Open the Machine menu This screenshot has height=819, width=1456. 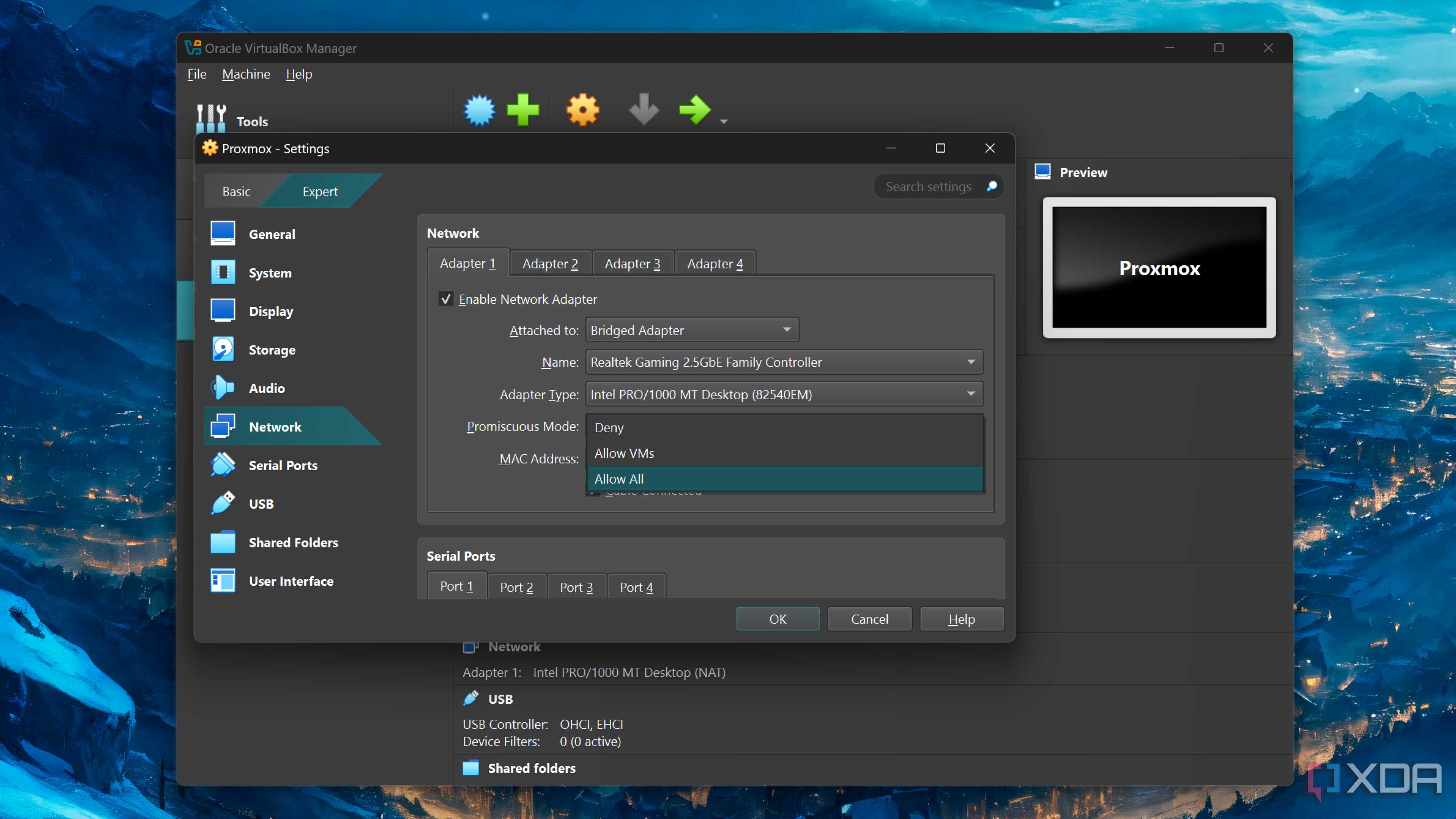pos(246,74)
